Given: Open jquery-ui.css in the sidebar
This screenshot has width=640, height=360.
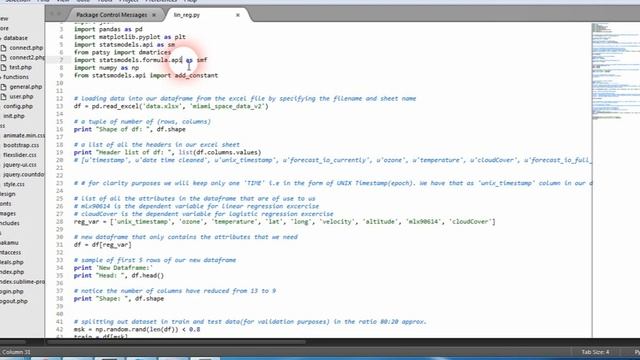Looking at the screenshot, I should click(x=20, y=165).
